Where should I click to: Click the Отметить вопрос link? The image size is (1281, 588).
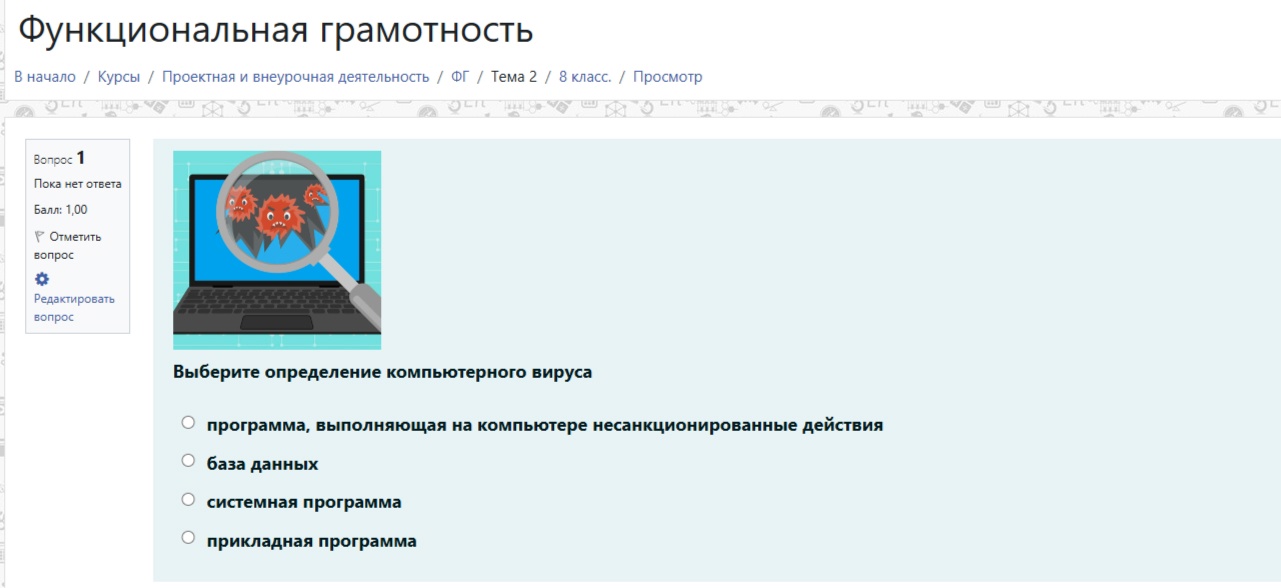68,246
